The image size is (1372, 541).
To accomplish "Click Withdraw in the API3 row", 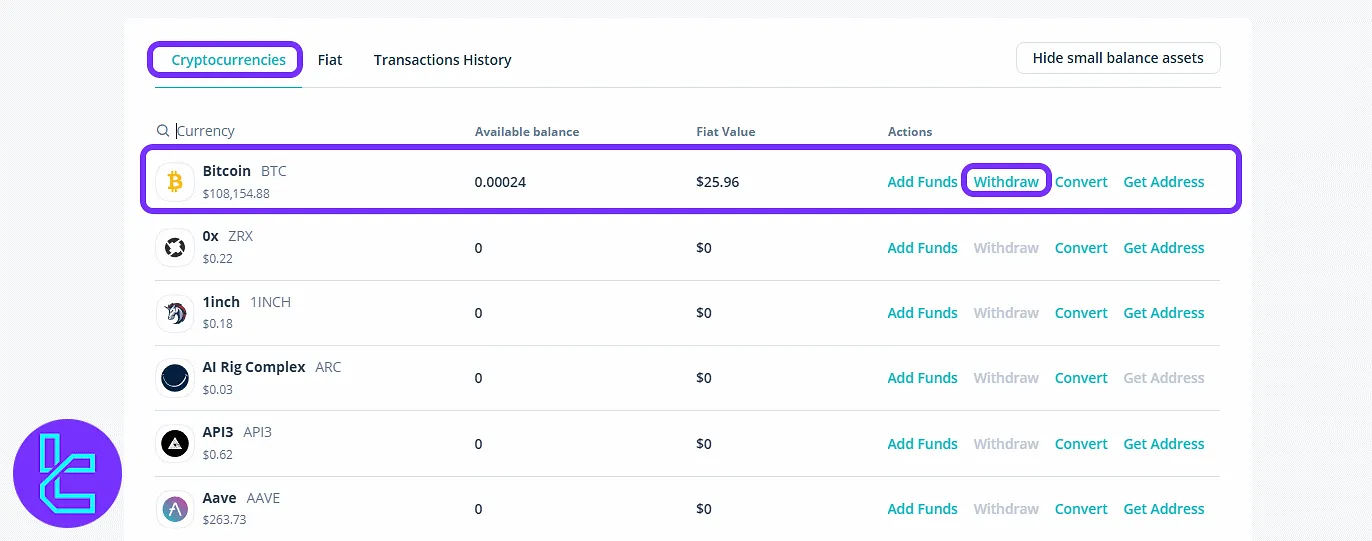I will pos(1006,444).
